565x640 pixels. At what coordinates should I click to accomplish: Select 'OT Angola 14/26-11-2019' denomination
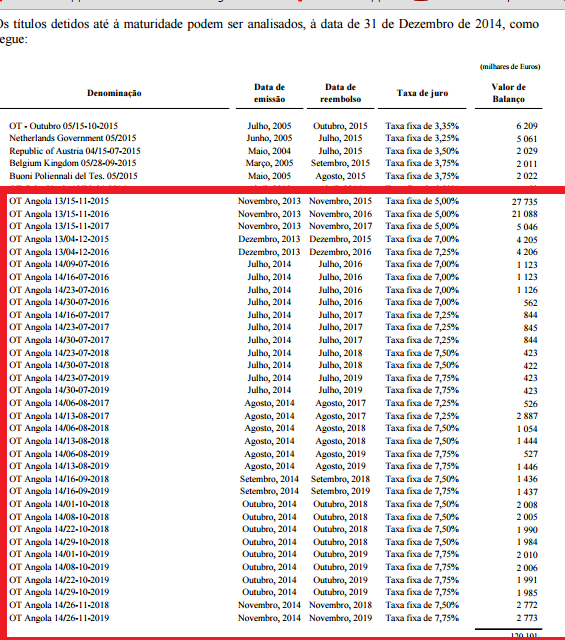click(x=59, y=618)
